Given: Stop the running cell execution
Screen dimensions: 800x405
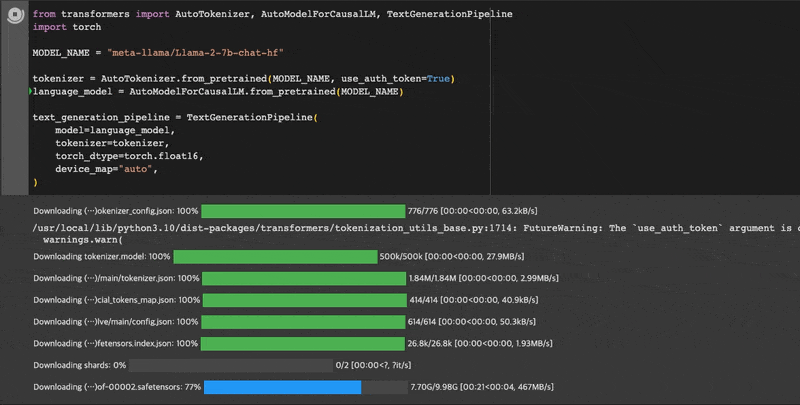Looking at the screenshot, I should (x=15, y=15).
